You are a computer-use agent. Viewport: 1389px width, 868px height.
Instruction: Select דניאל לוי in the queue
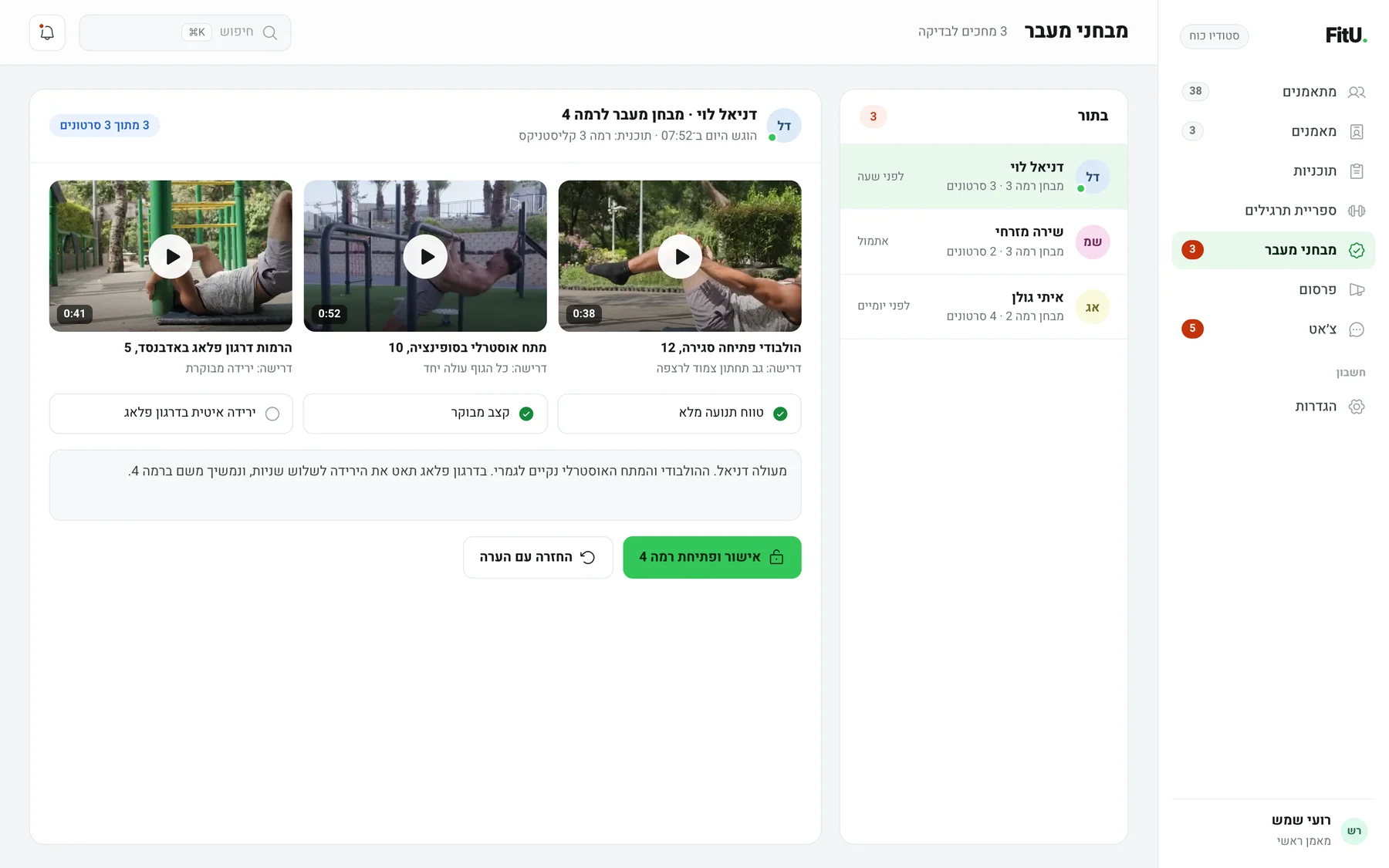tap(983, 177)
